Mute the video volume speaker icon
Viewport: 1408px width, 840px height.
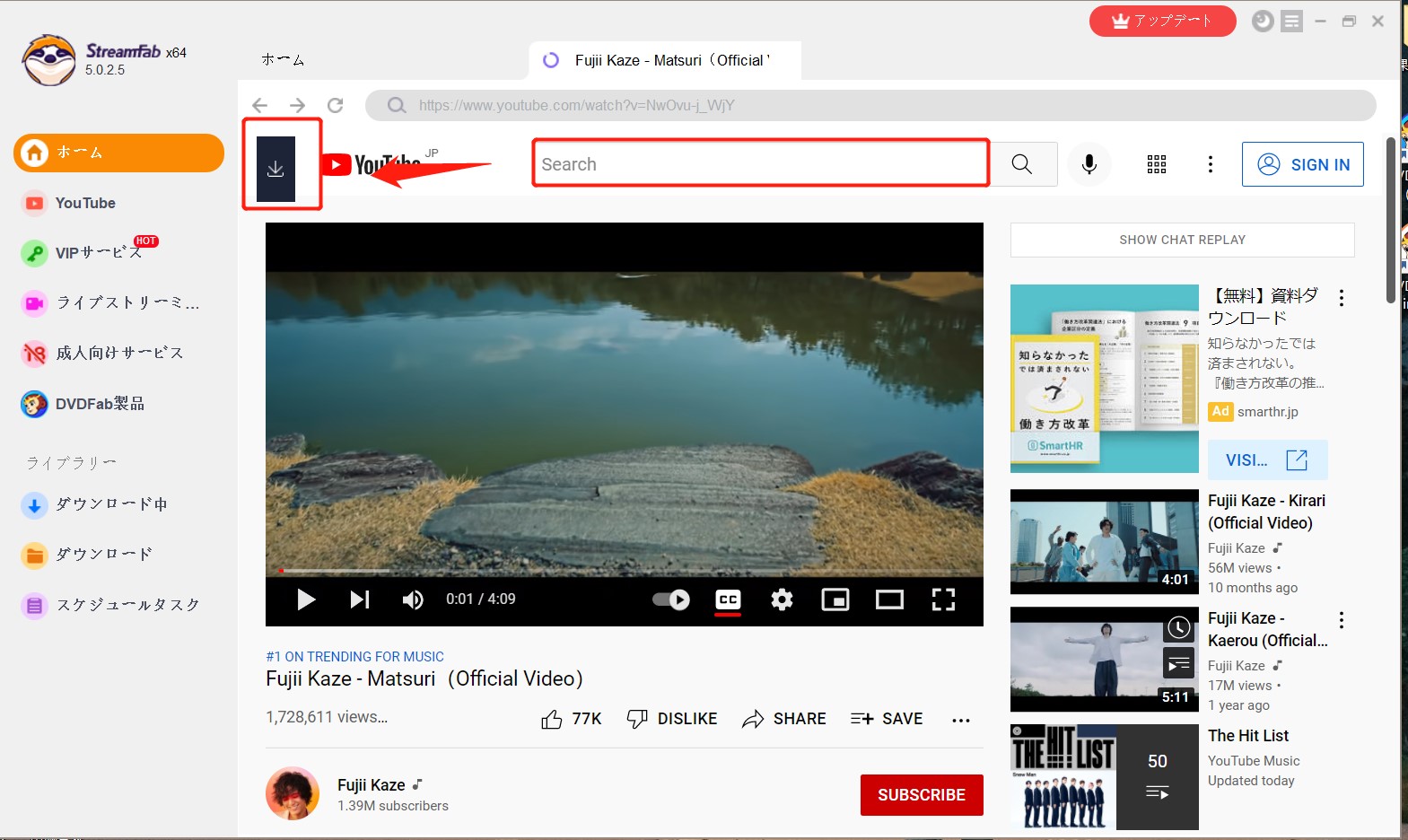point(413,599)
